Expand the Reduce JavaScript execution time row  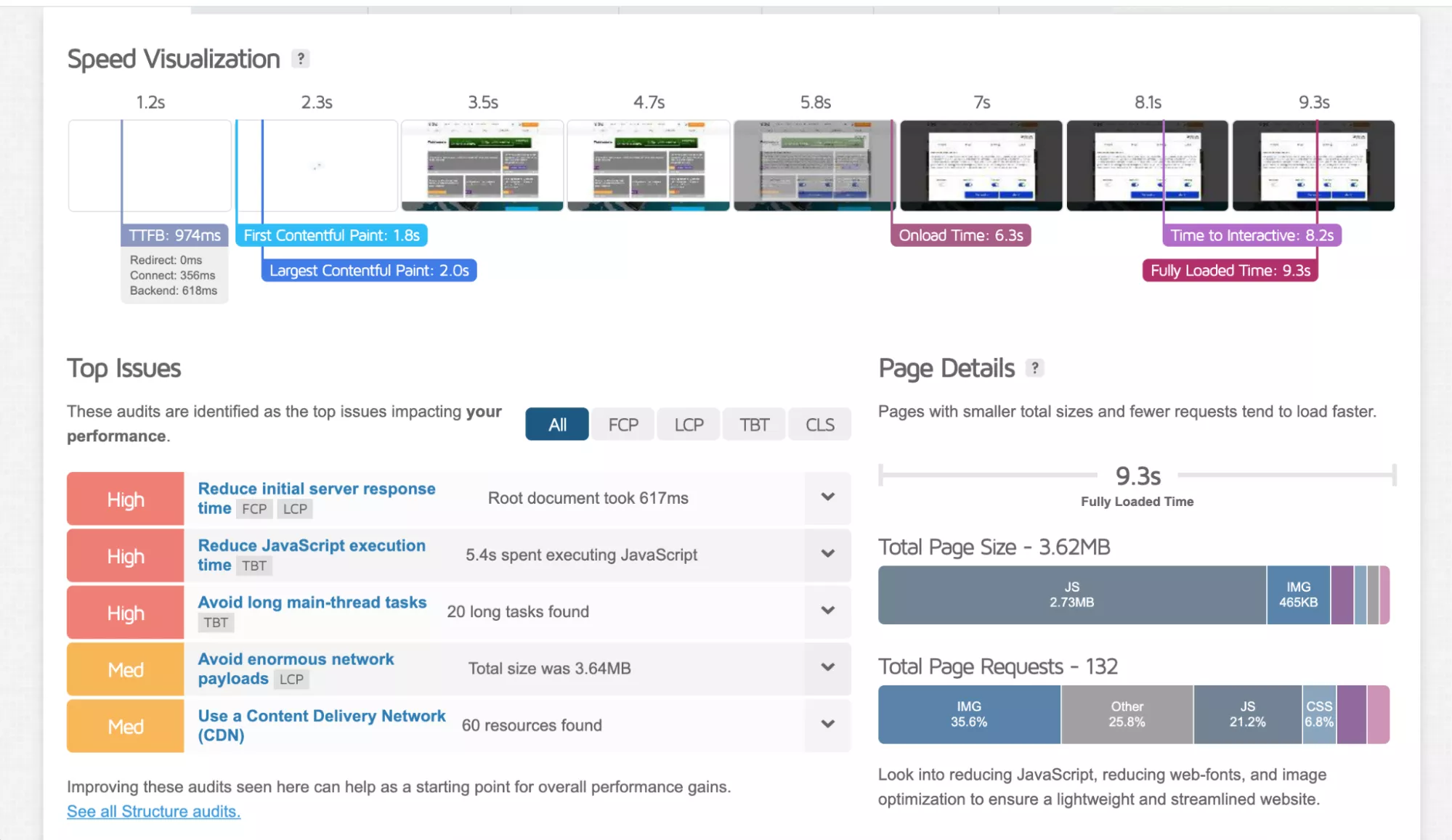(x=827, y=555)
